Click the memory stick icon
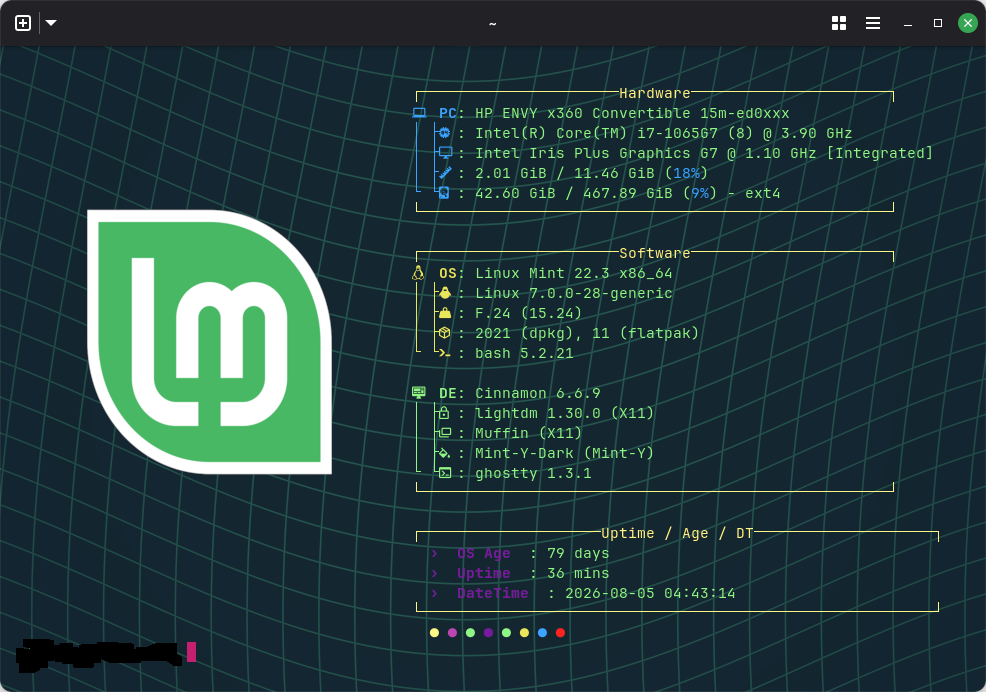The width and height of the screenshot is (986, 692). tap(445, 173)
